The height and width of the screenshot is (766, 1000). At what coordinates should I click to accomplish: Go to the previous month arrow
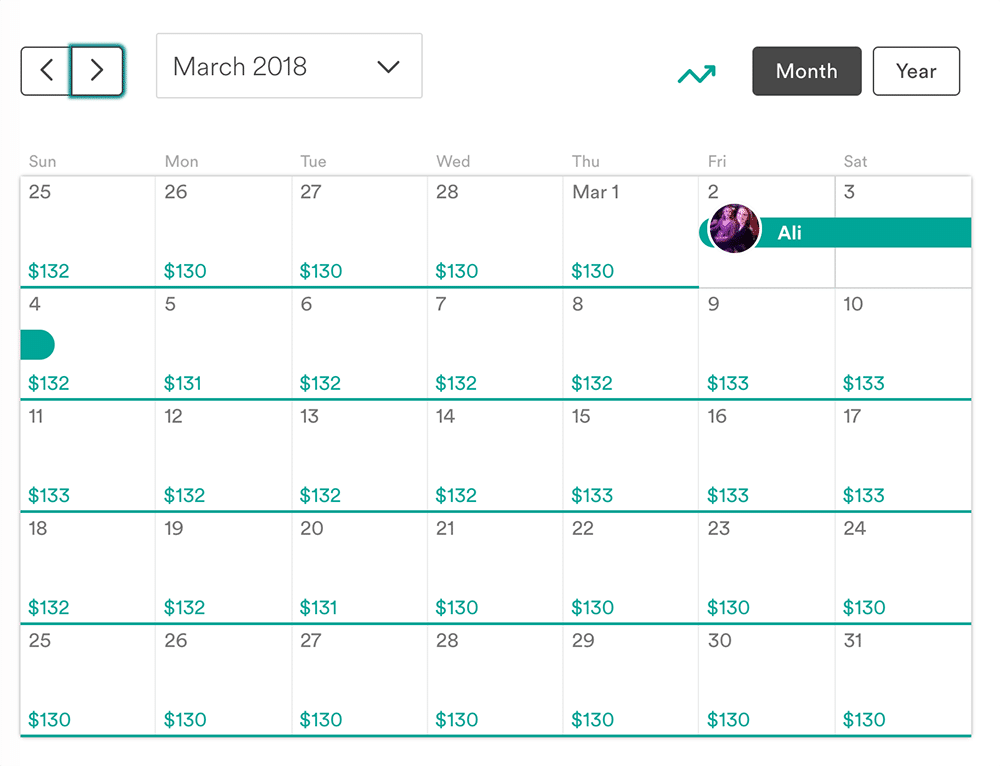pos(46,70)
